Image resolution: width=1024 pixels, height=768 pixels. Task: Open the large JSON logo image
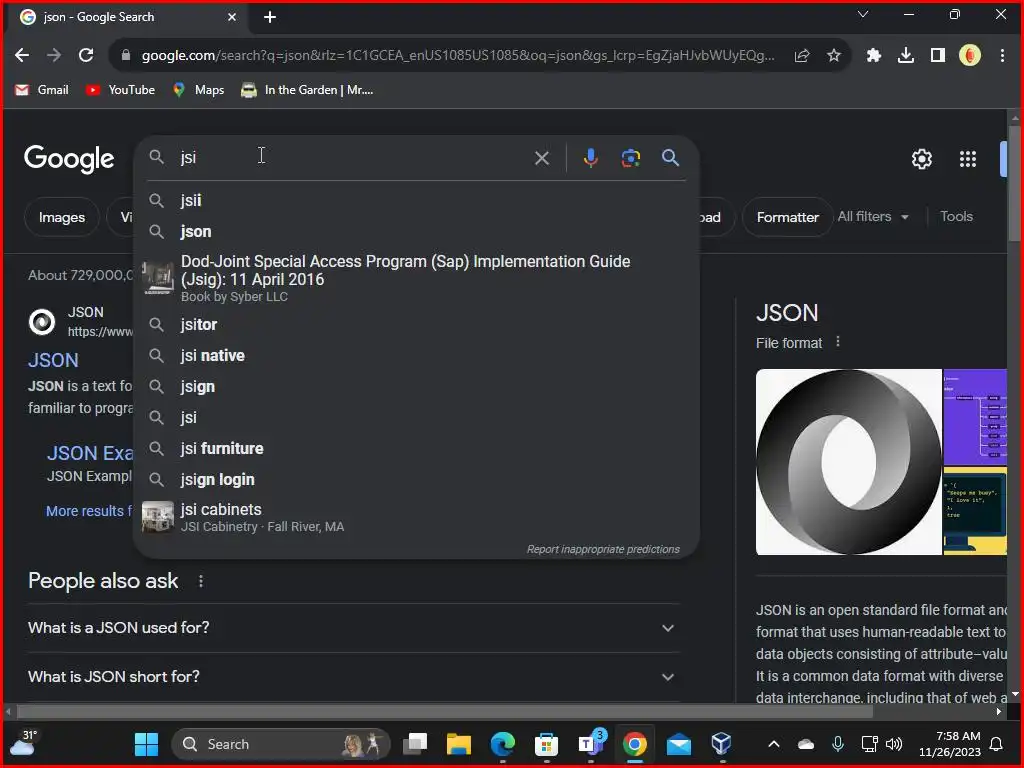(848, 462)
